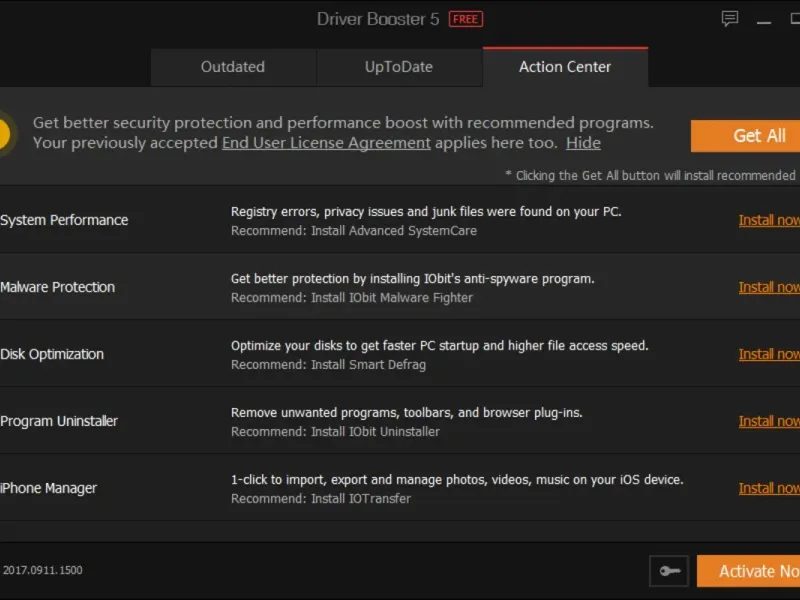This screenshot has width=800, height=600.
Task: Click the red FREE badge
Action: pyautogui.click(x=465, y=19)
